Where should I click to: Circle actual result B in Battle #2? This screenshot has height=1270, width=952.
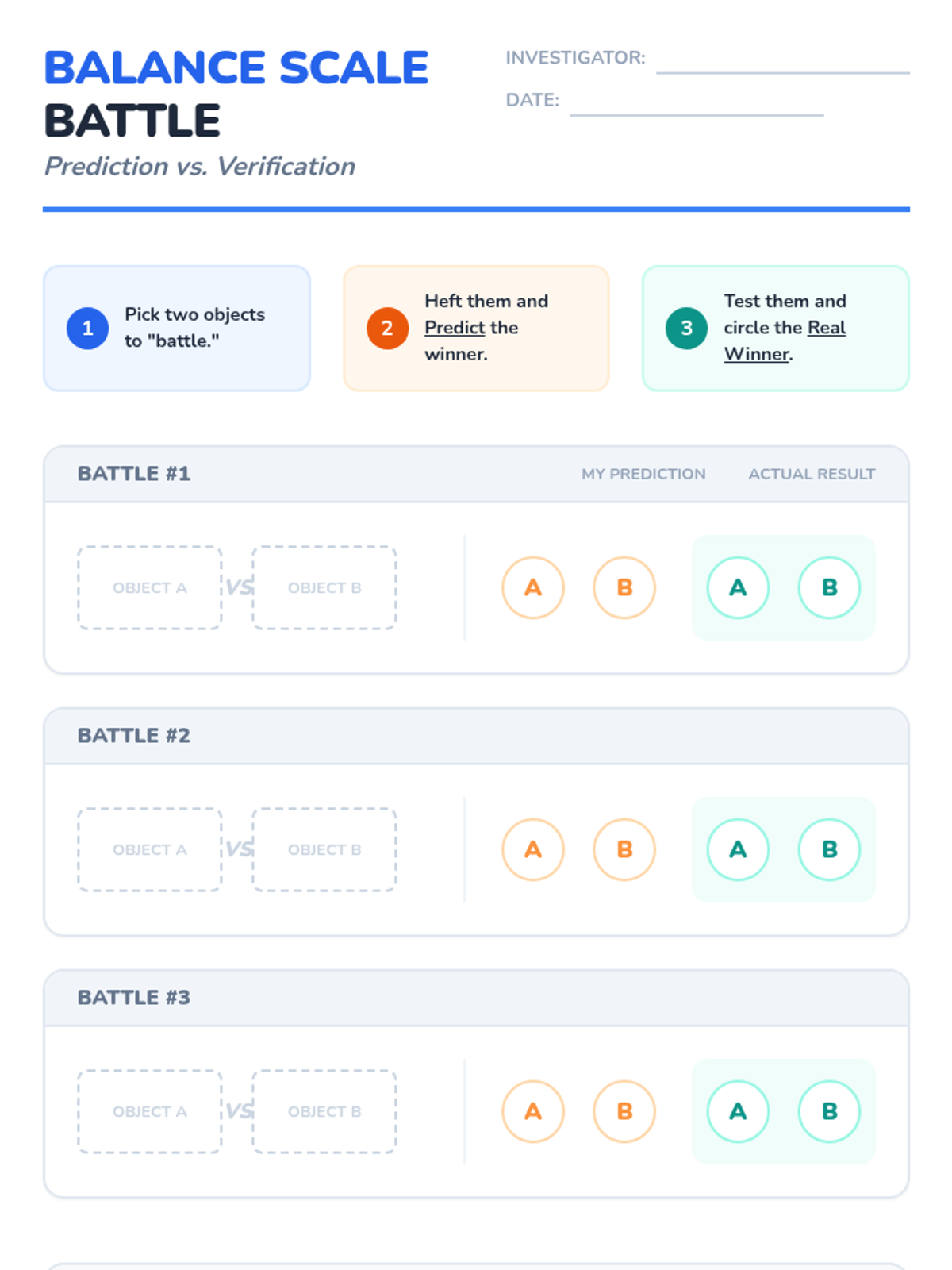[x=829, y=849]
